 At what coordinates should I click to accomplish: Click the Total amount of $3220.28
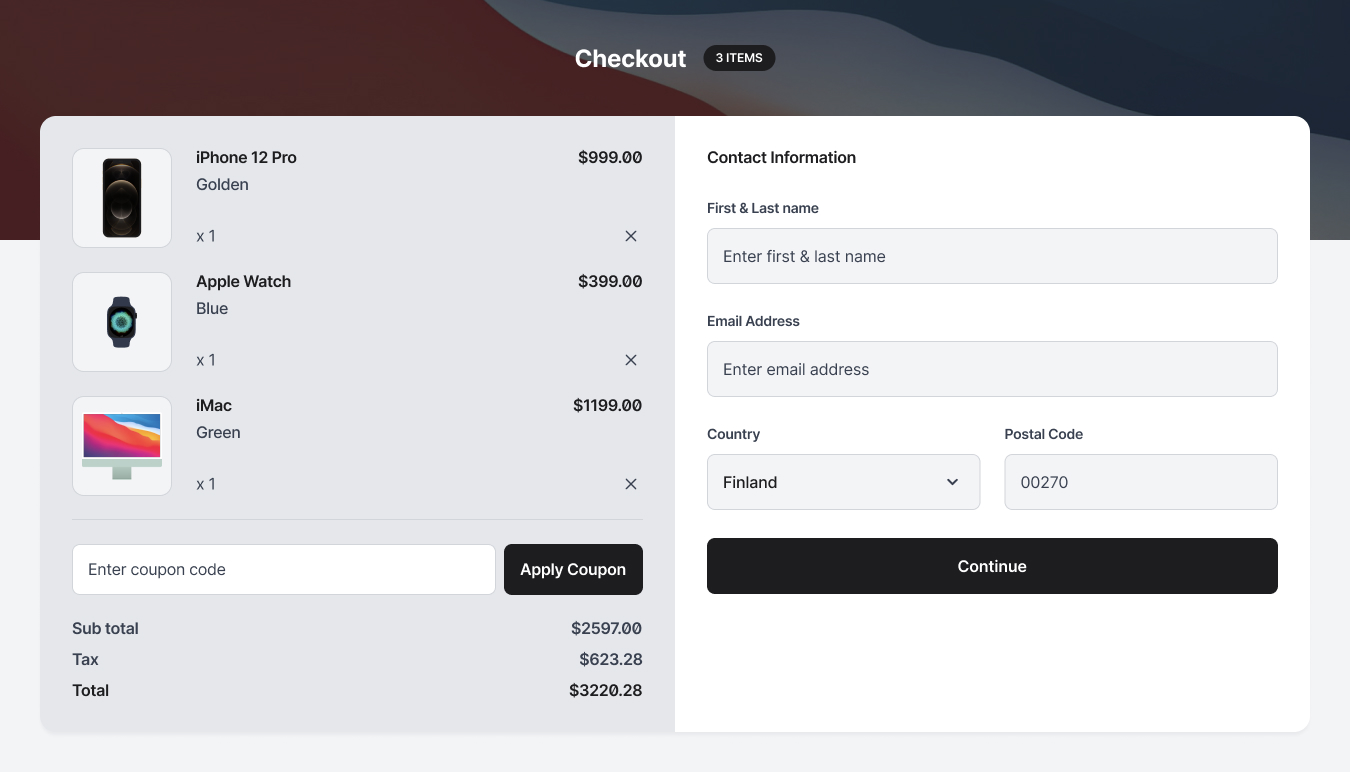point(605,690)
